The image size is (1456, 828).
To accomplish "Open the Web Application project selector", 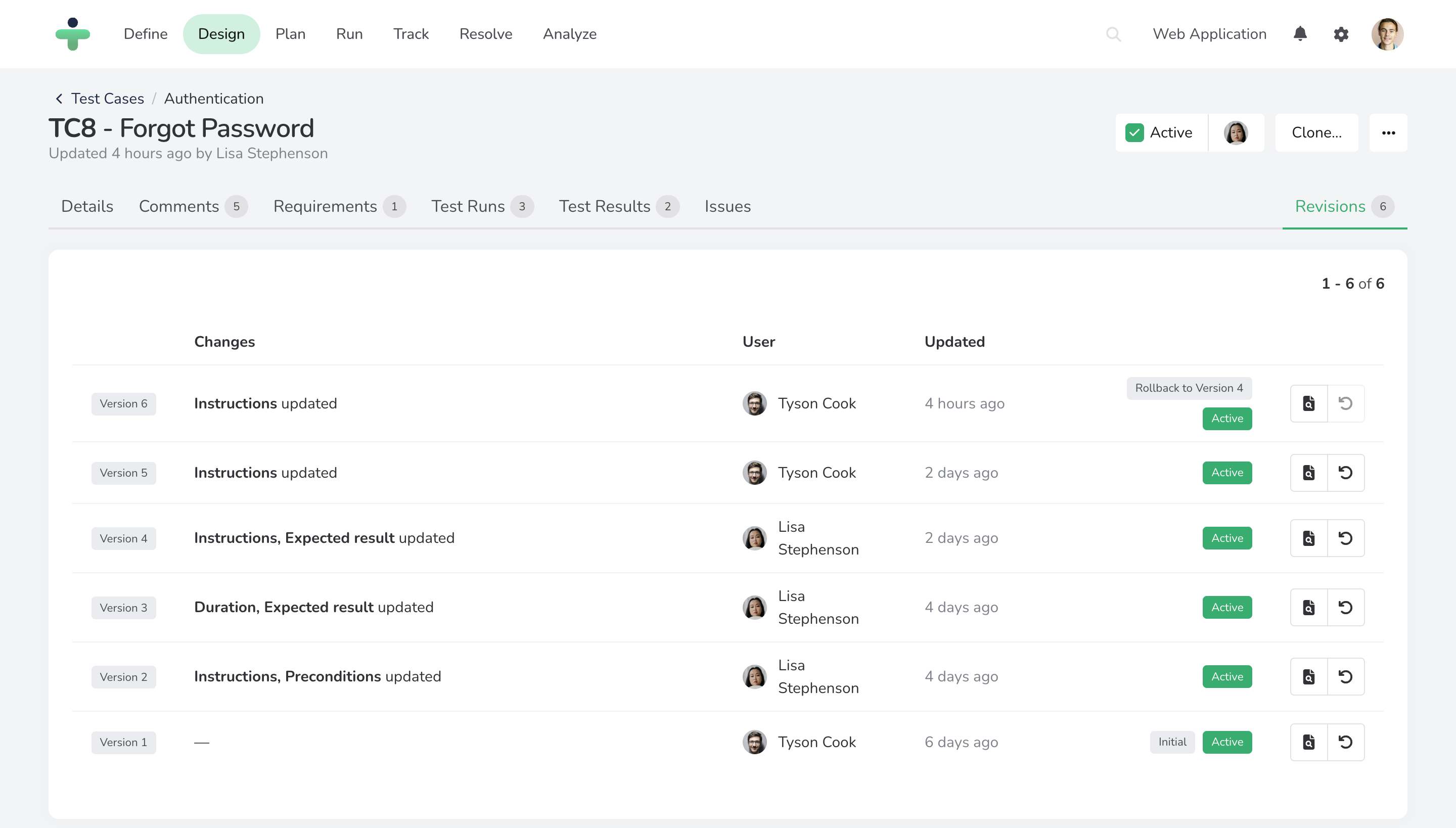I will (1210, 34).
